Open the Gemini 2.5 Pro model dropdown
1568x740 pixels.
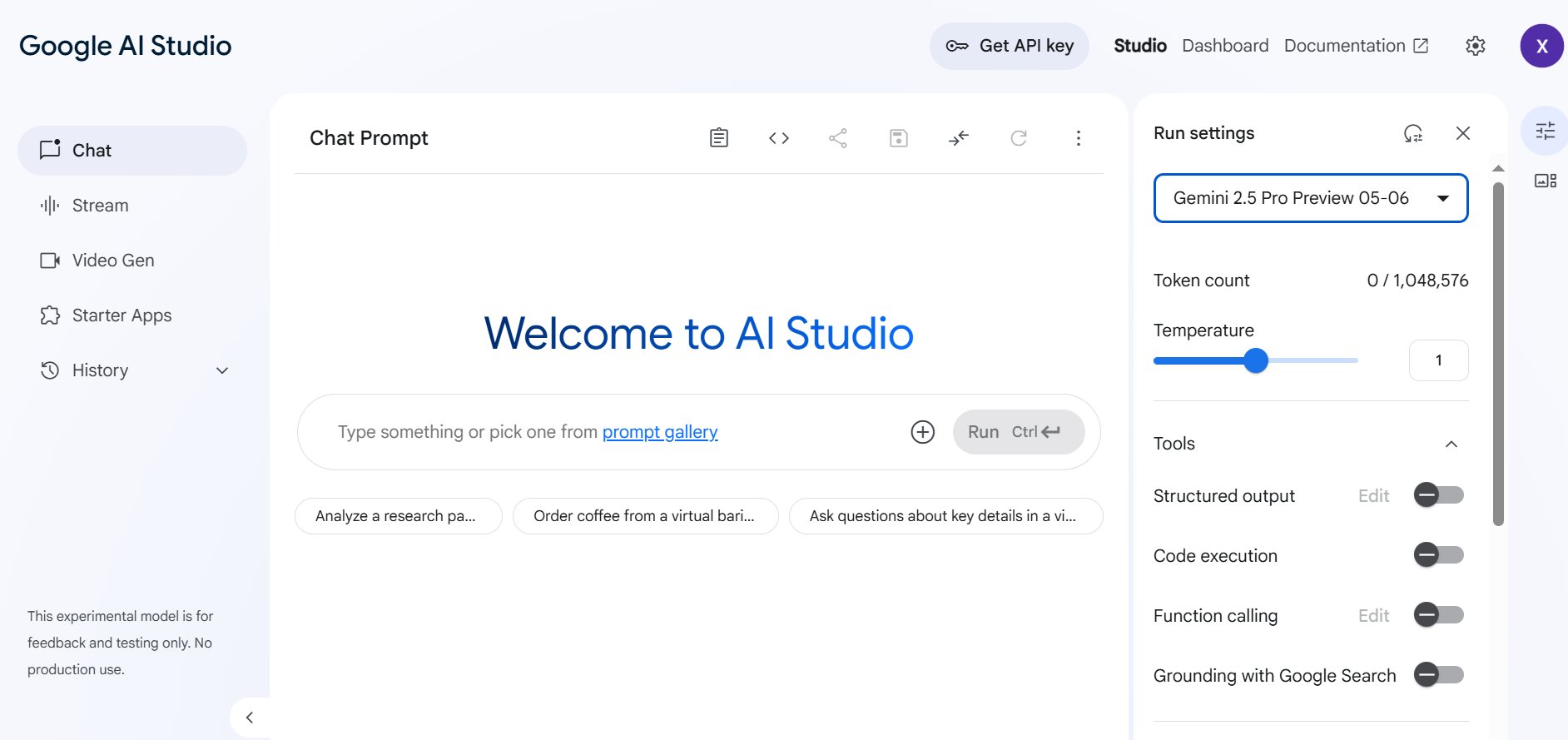tap(1311, 198)
